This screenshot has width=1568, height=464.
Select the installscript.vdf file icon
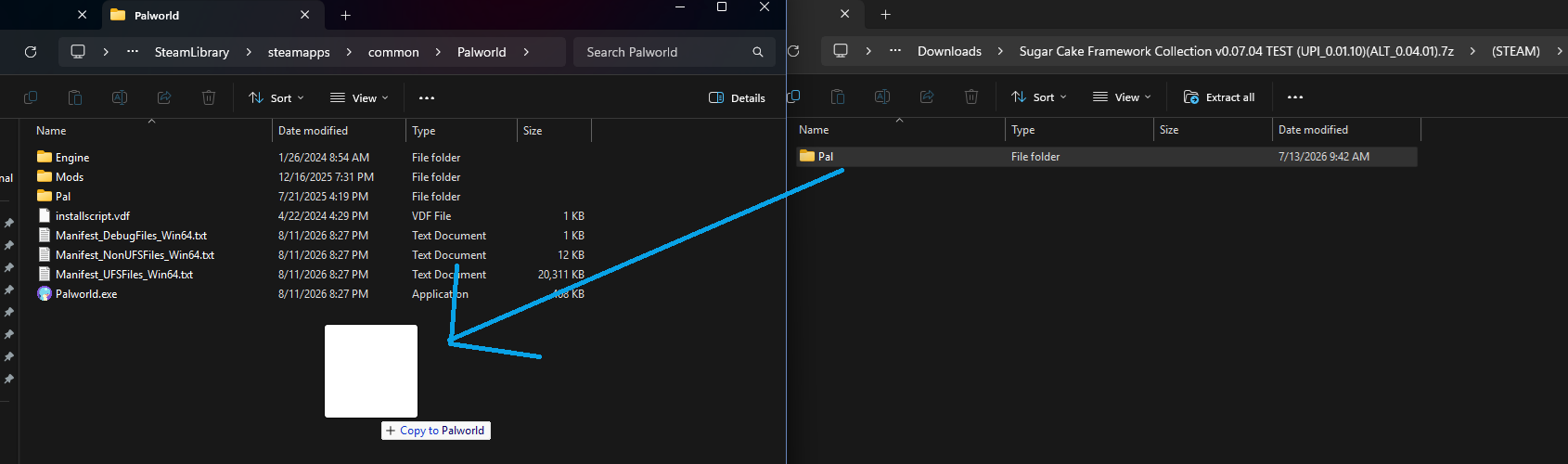tap(44, 215)
